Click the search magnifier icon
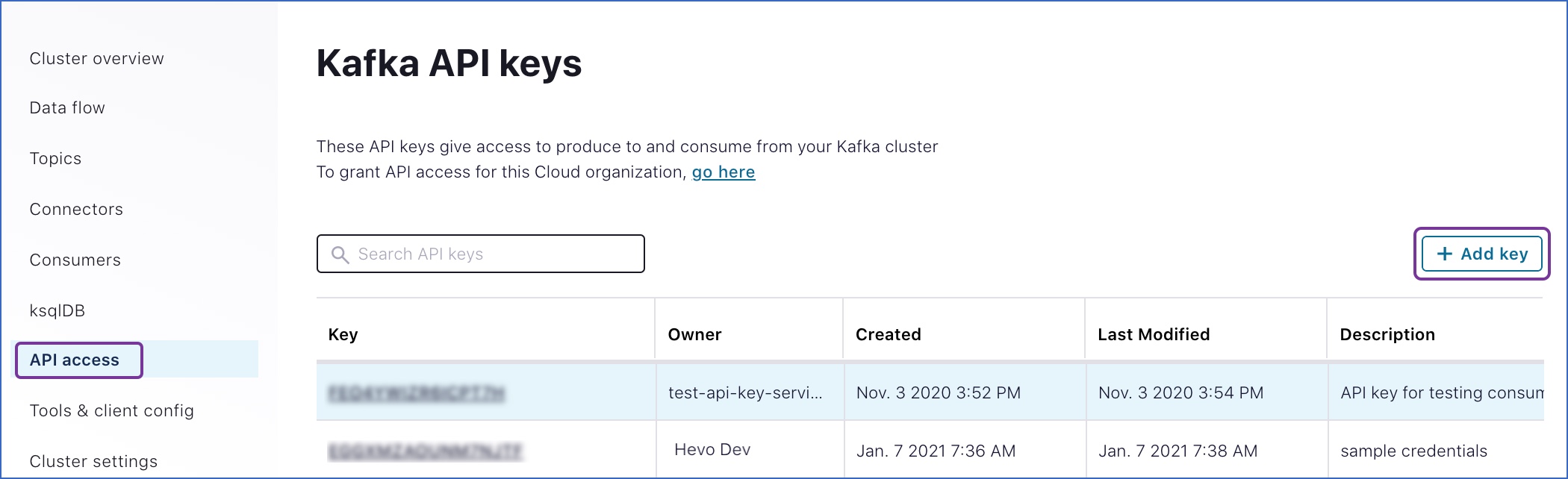This screenshot has width=1568, height=479. [x=340, y=254]
